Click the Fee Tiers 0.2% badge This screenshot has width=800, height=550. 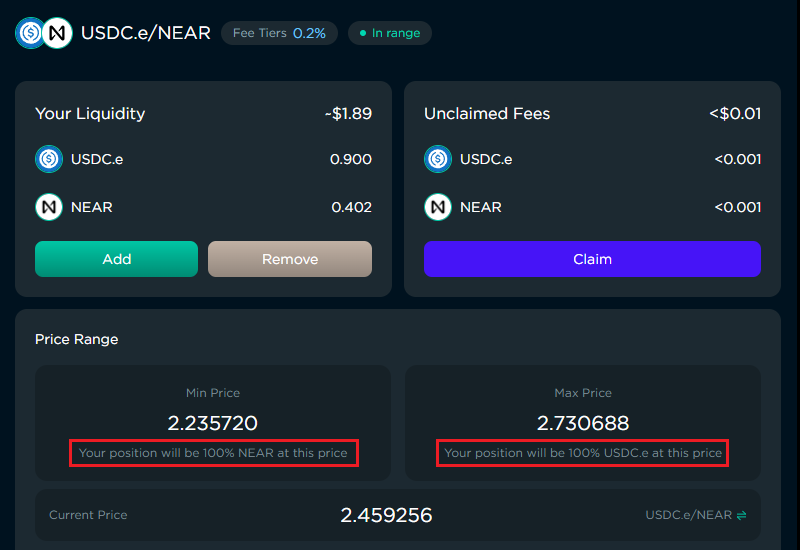[x=279, y=33]
